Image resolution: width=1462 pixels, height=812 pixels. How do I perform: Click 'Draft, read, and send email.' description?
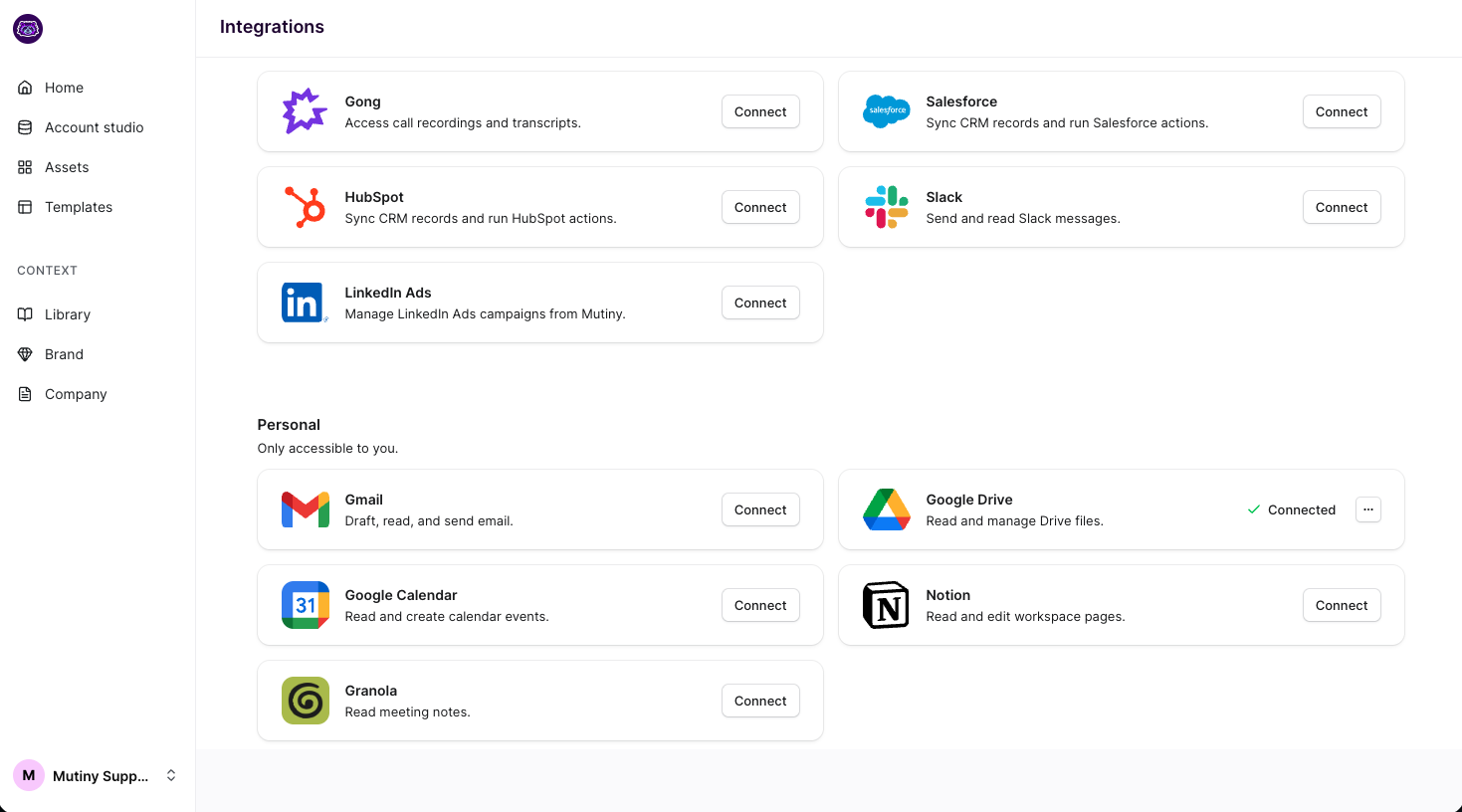429,521
